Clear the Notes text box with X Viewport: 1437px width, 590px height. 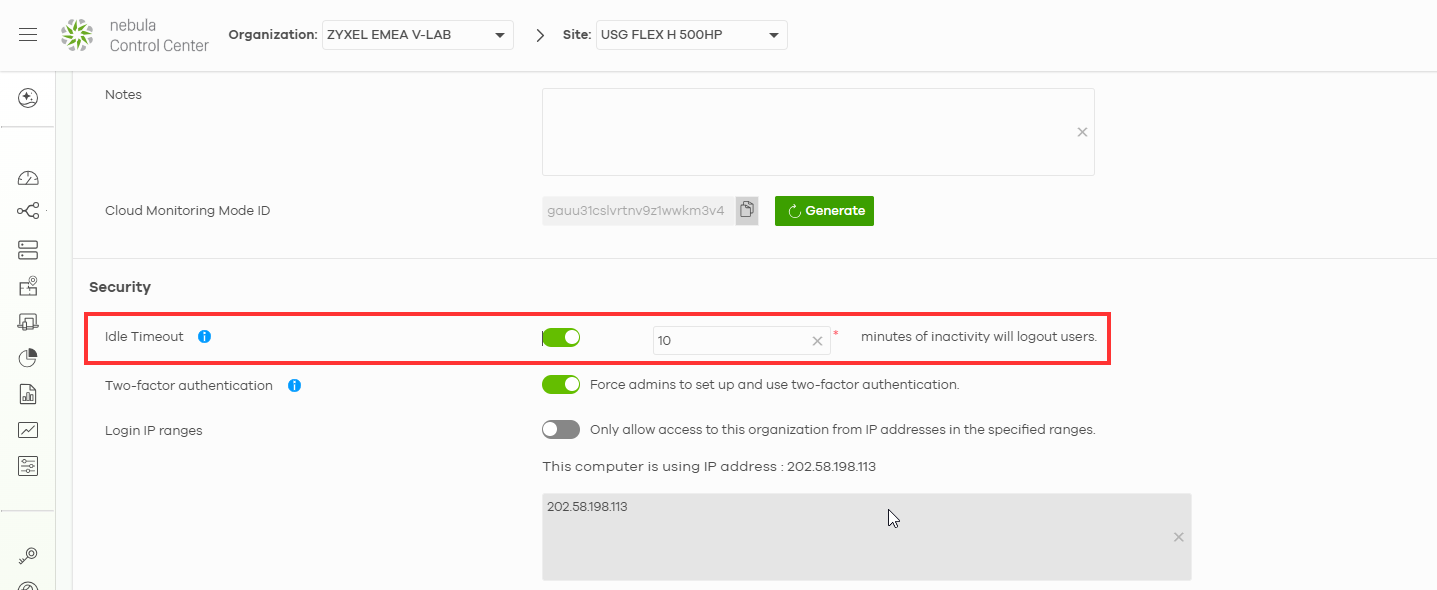(1082, 132)
